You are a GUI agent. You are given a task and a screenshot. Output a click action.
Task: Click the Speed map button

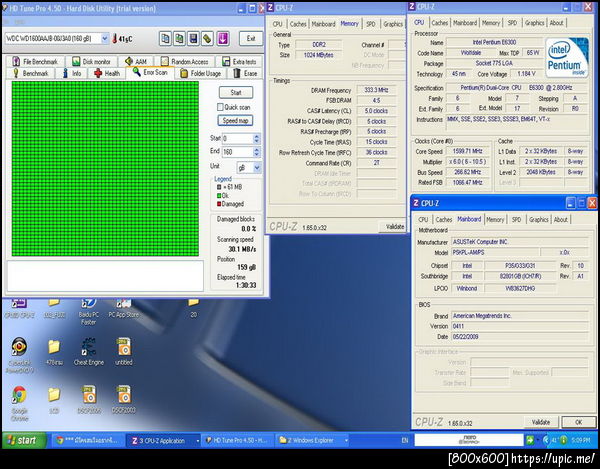(x=236, y=121)
